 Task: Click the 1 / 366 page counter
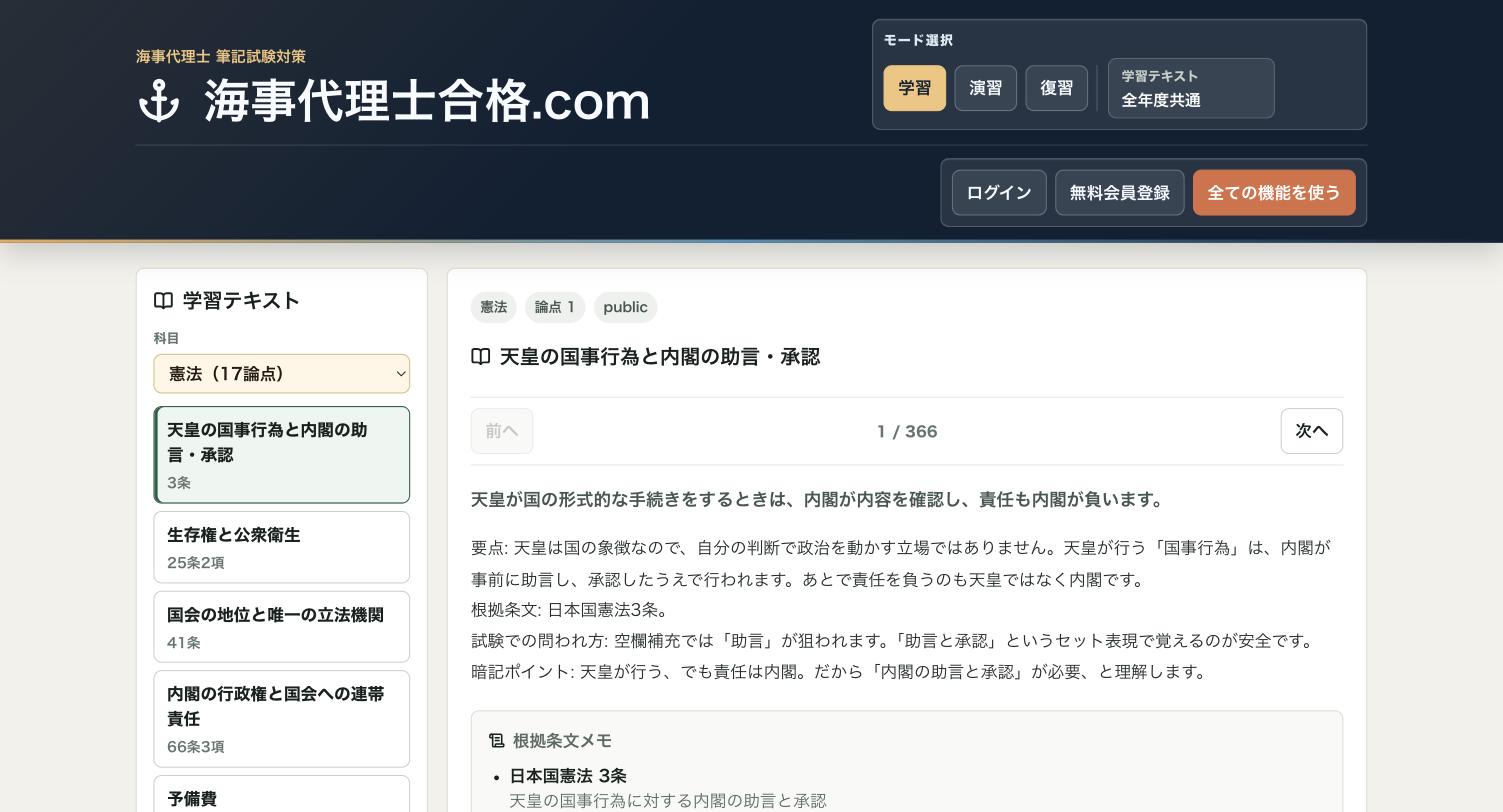(x=907, y=432)
